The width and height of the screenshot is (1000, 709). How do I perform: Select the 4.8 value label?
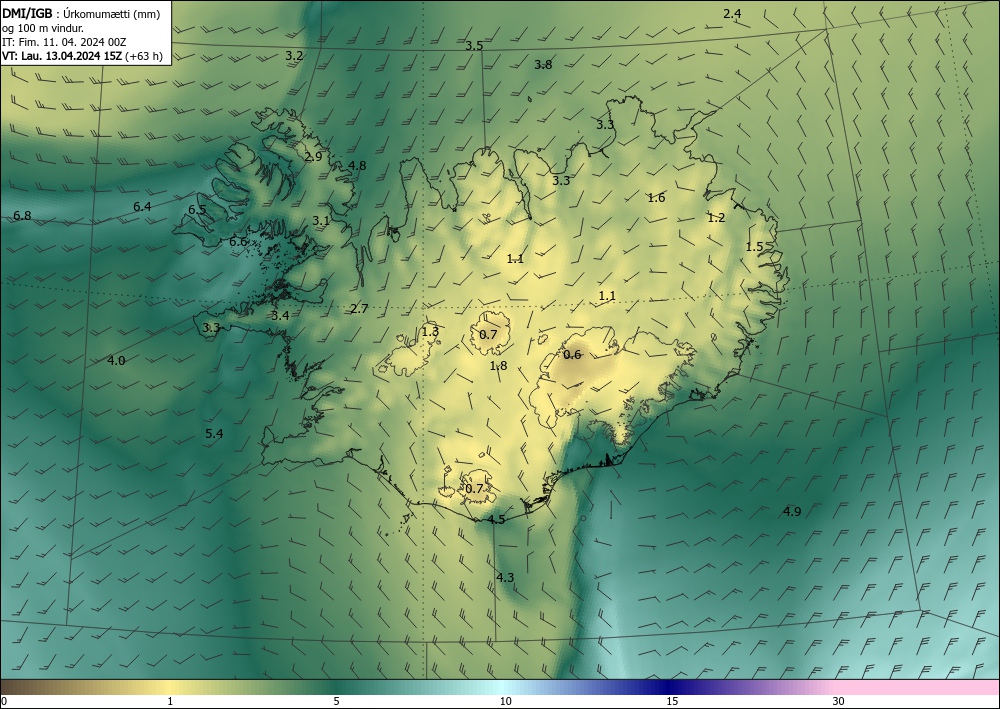coord(357,165)
